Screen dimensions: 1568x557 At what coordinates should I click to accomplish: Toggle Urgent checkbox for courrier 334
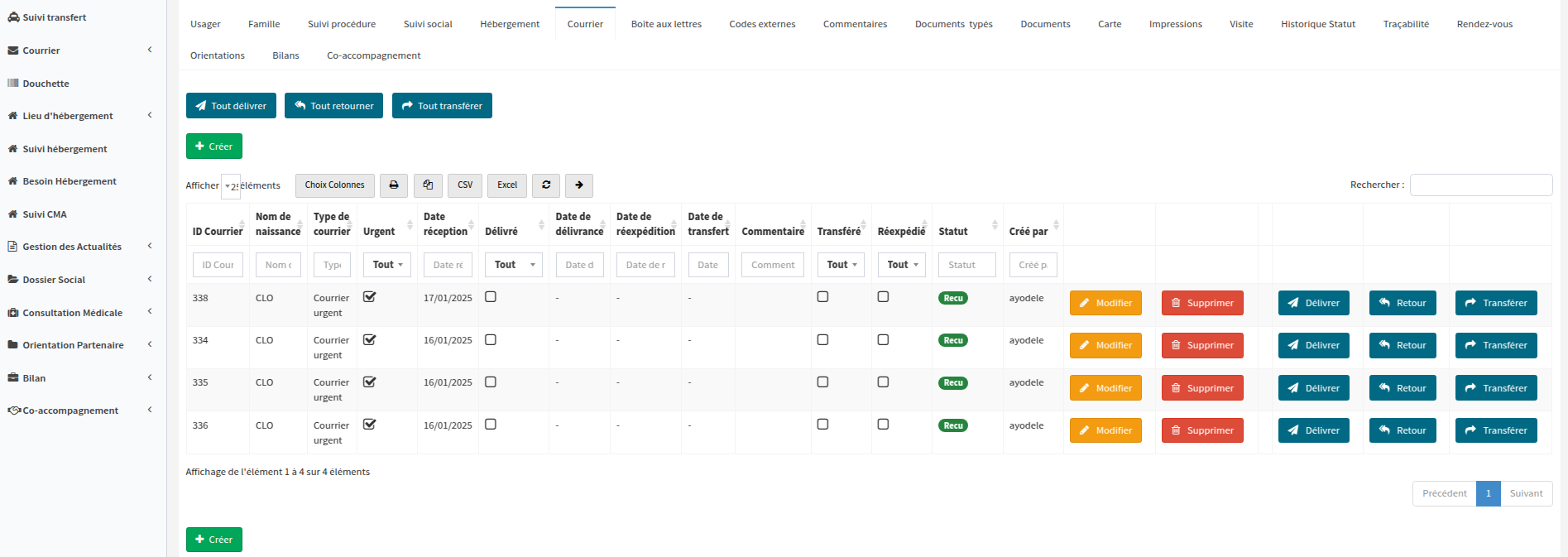click(x=370, y=339)
